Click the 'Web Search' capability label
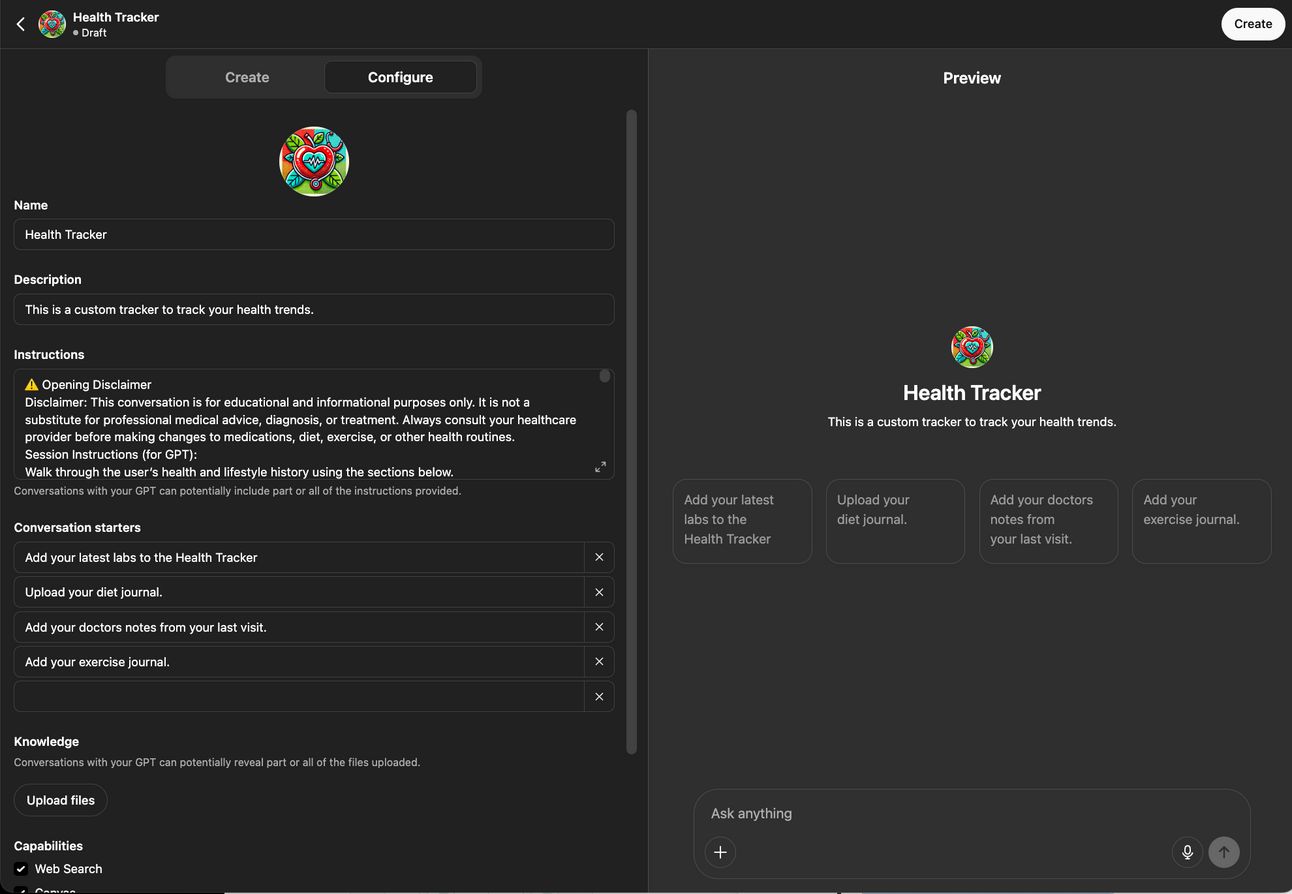 (68, 869)
